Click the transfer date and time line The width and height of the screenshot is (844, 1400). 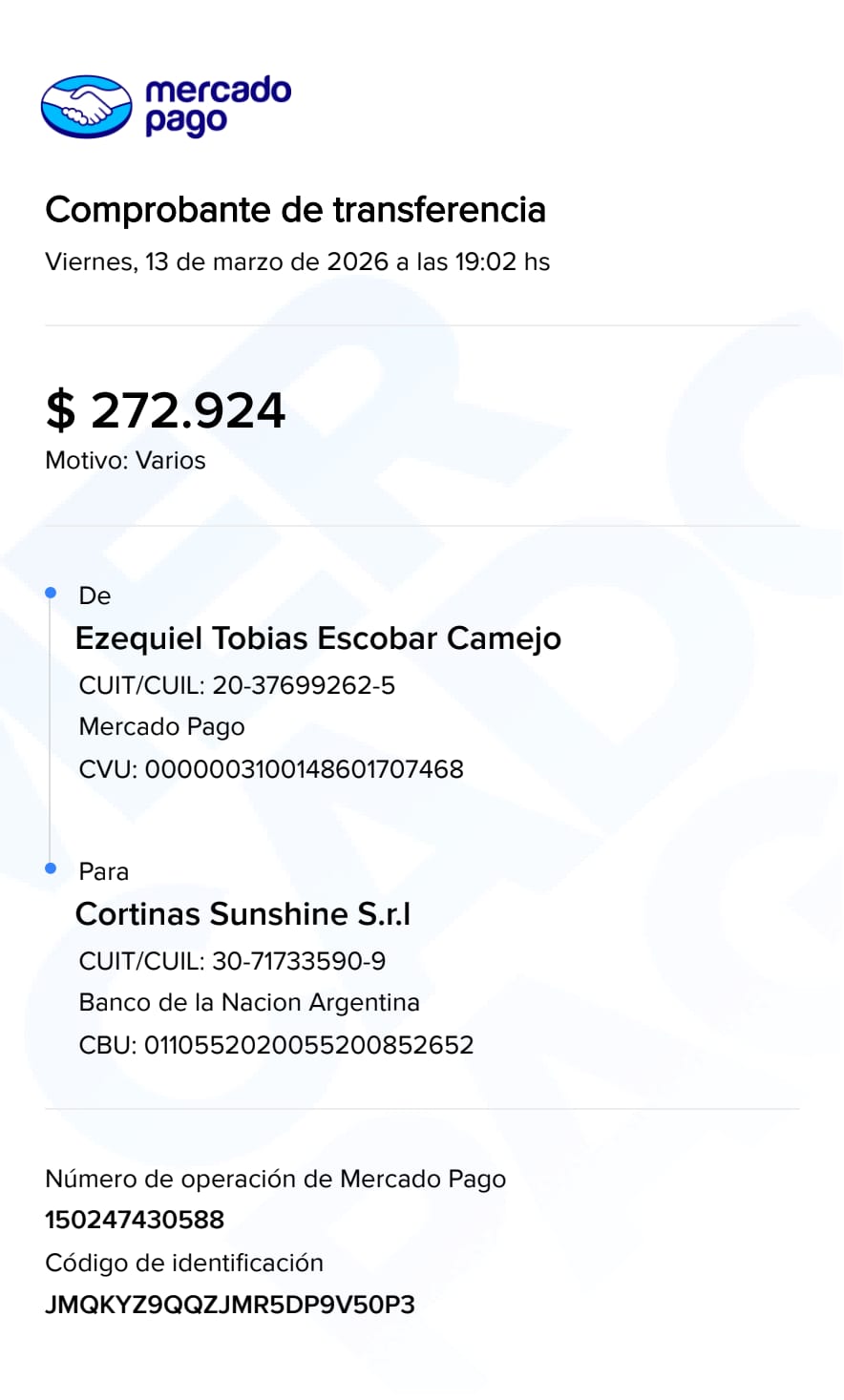point(297,261)
